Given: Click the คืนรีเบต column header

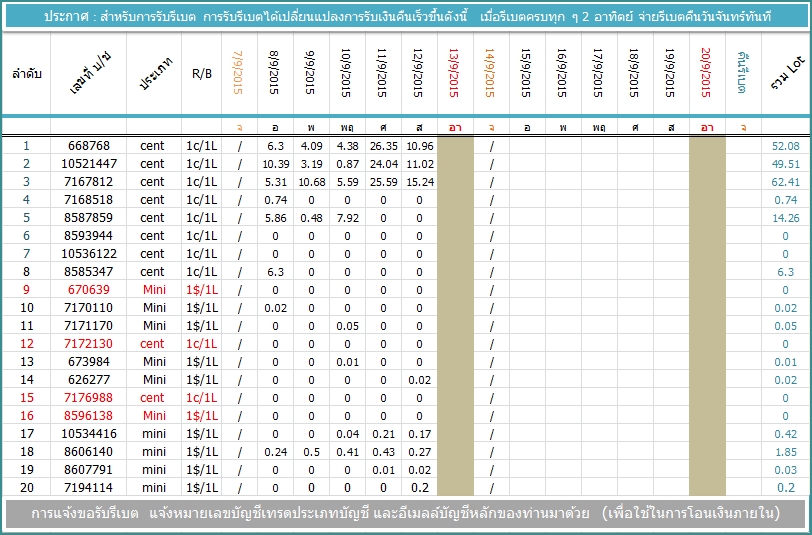Looking at the screenshot, I should pos(741,73).
